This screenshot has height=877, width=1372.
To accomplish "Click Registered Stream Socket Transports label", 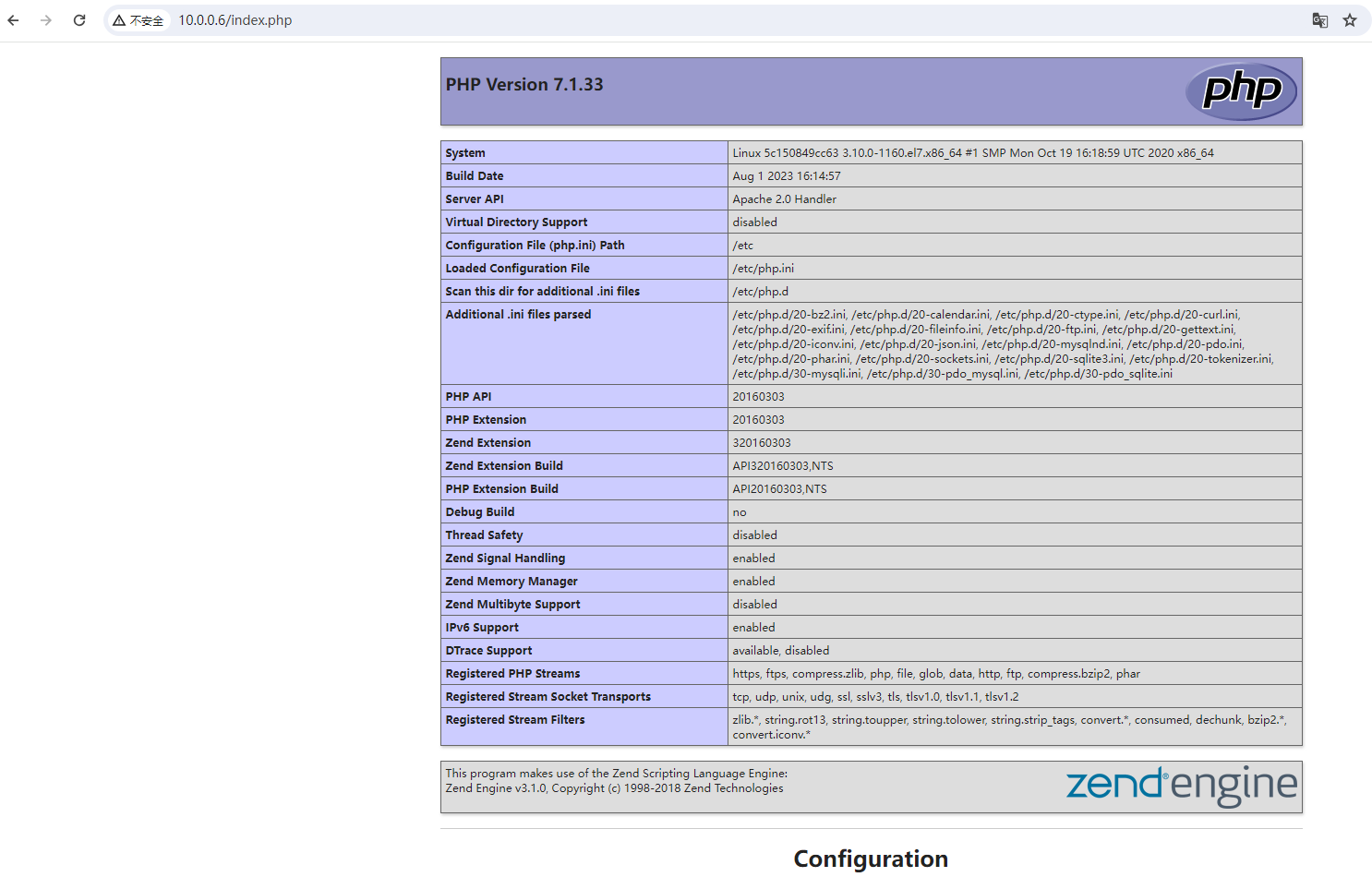I will [548, 697].
